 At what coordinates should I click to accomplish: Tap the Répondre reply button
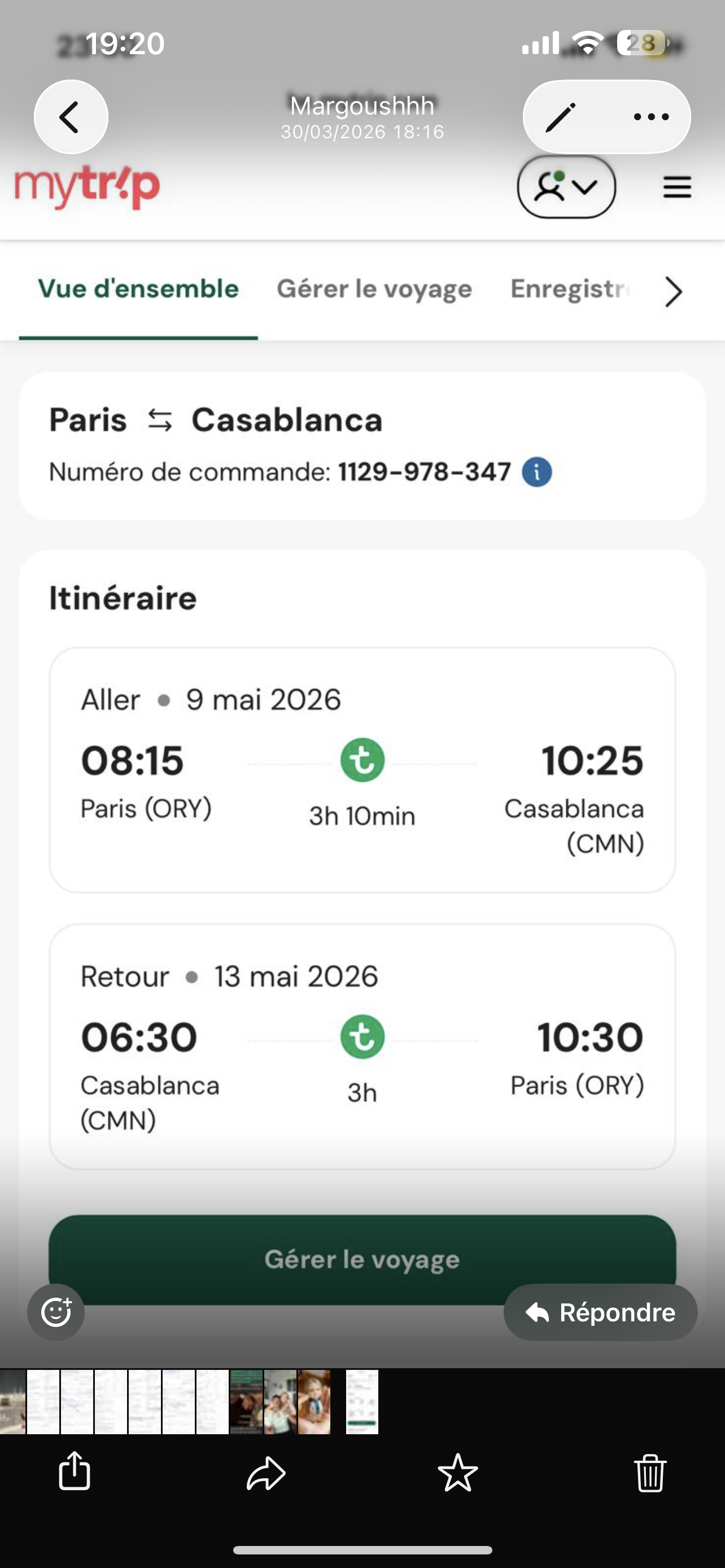coord(600,1312)
